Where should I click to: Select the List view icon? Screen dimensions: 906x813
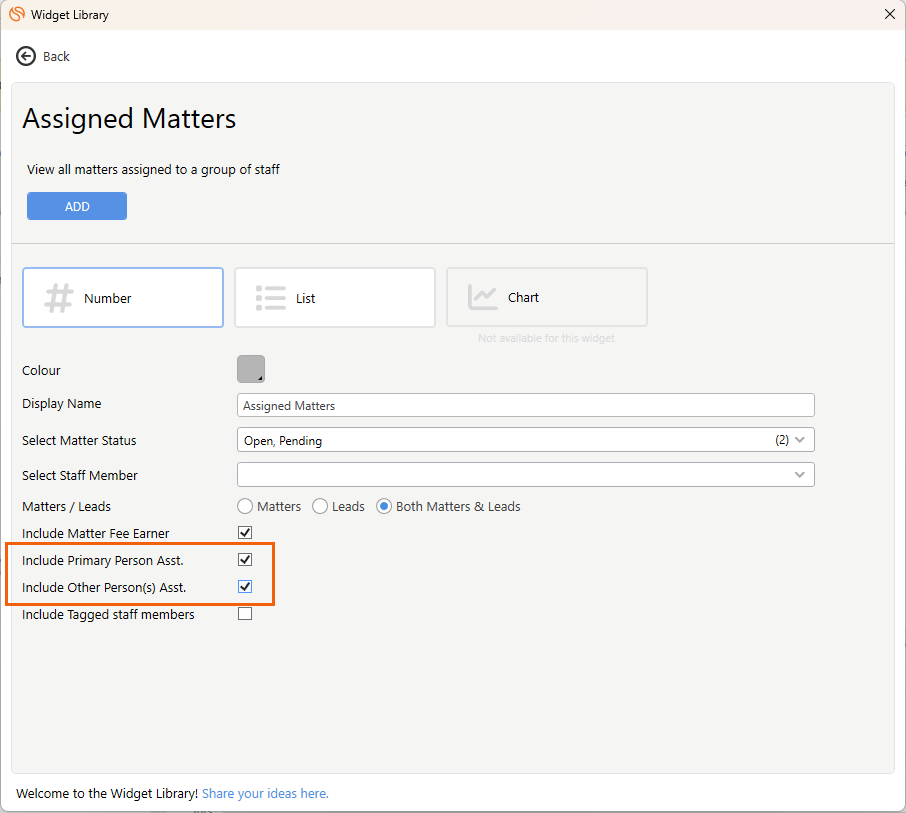[271, 298]
